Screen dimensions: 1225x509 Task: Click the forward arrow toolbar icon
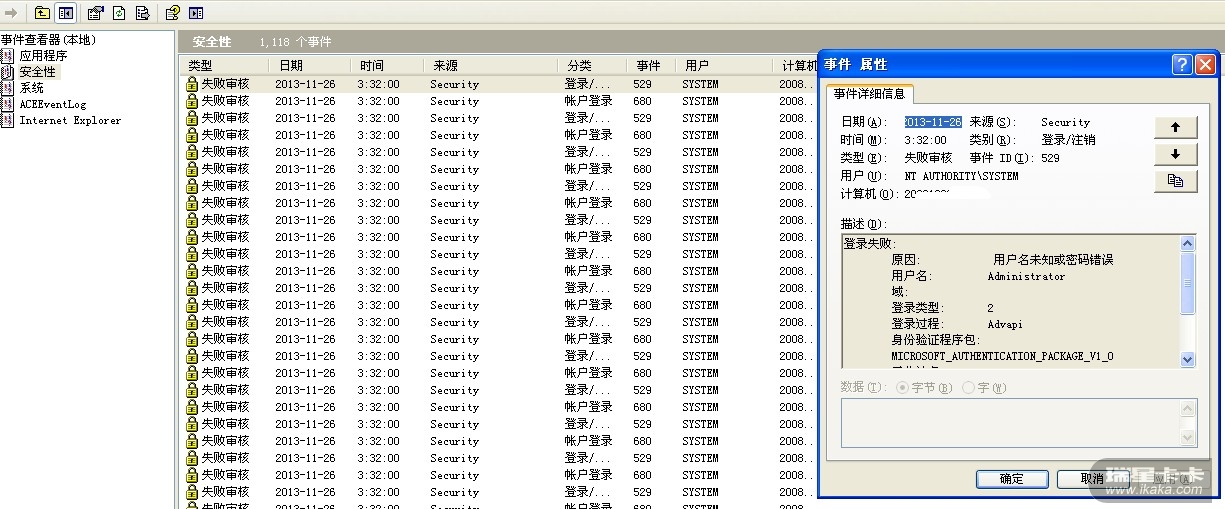tap(10, 13)
